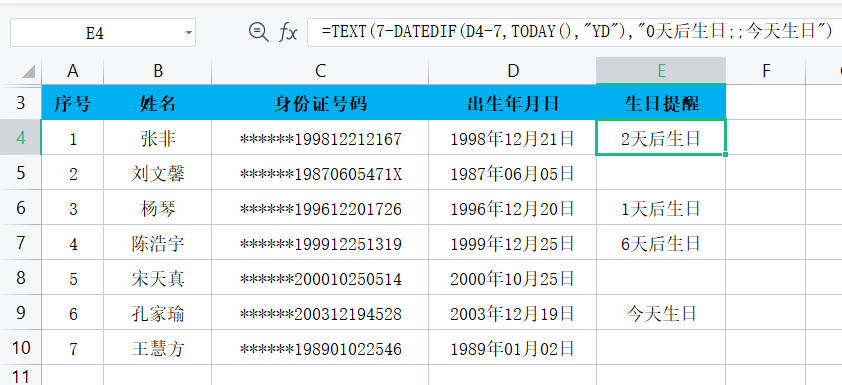This screenshot has height=385, width=842.
Task: Click the zoom magnifier icon beside fx
Action: pyautogui.click(x=258, y=32)
